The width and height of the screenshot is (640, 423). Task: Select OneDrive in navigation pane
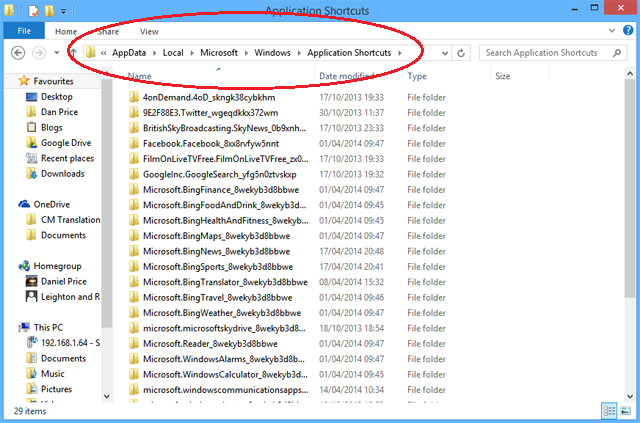coord(51,204)
